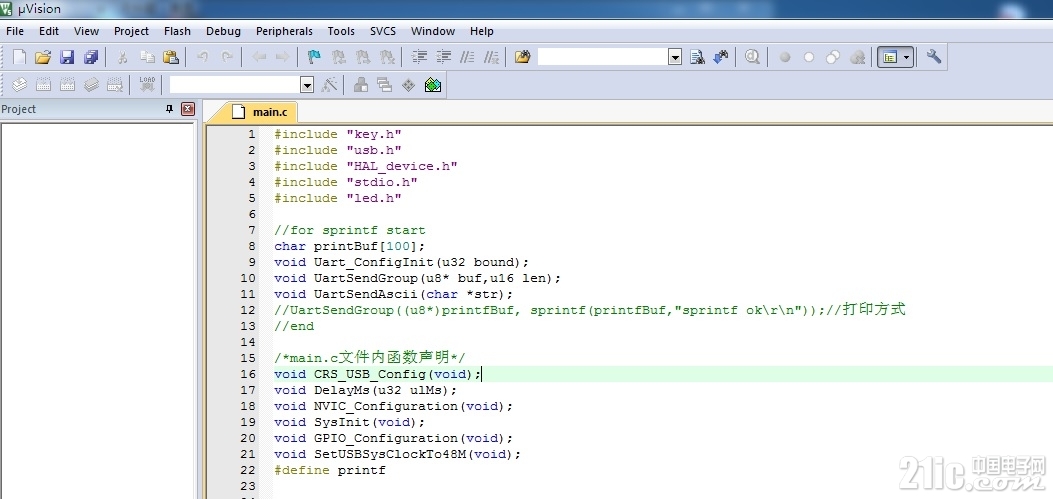Stop the build
This screenshot has width=1053, height=499.
point(115,85)
